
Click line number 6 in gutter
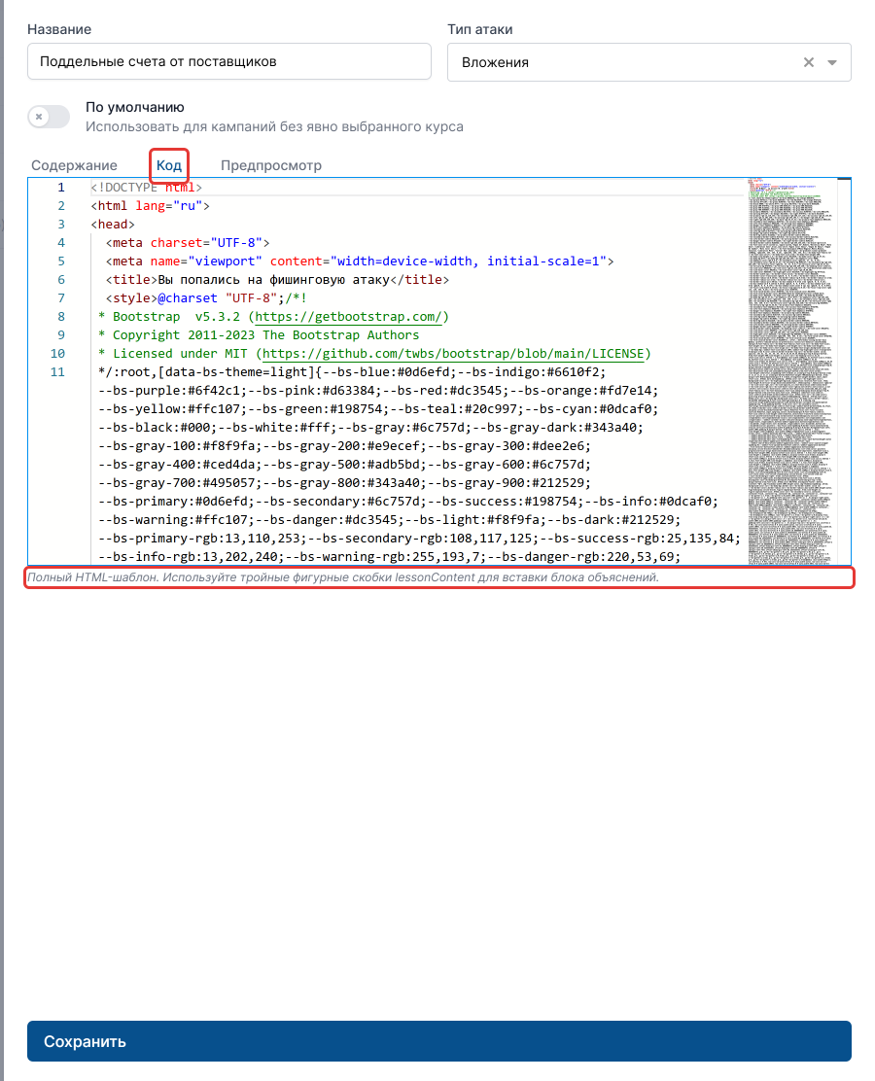click(x=61, y=280)
